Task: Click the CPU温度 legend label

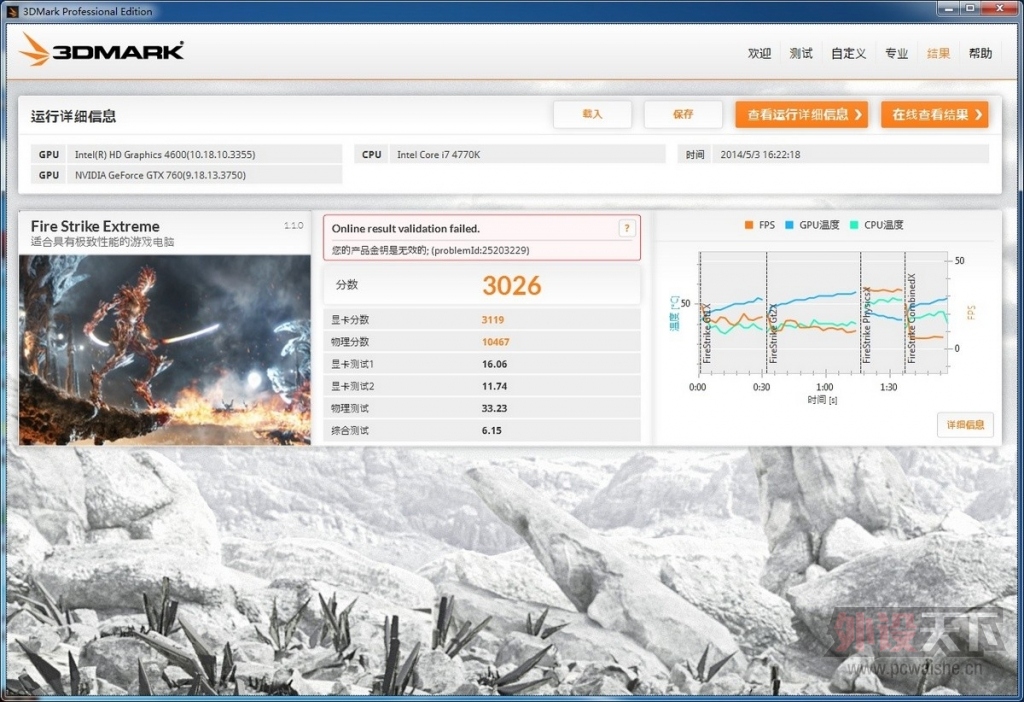Action: pyautogui.click(x=884, y=225)
